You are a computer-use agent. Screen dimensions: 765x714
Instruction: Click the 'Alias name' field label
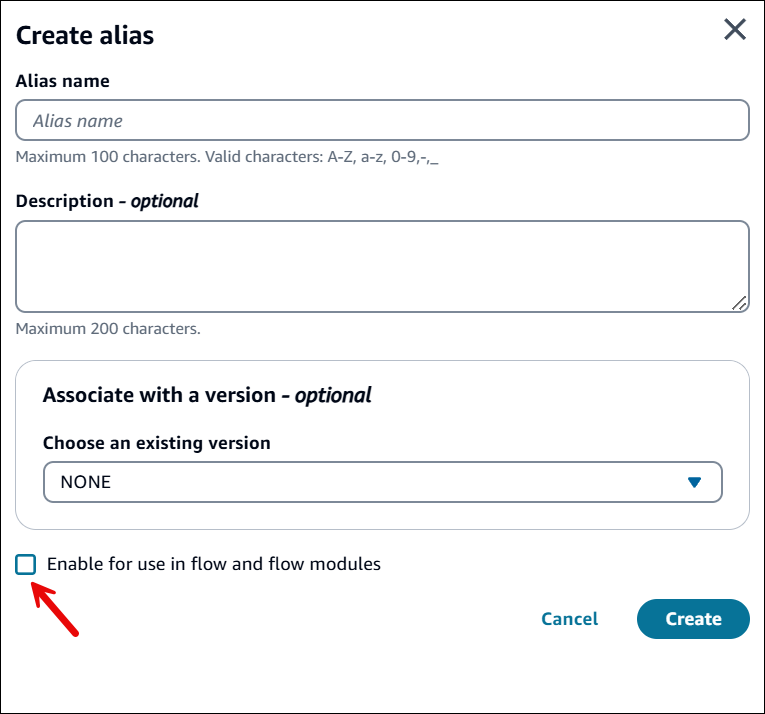(x=63, y=81)
